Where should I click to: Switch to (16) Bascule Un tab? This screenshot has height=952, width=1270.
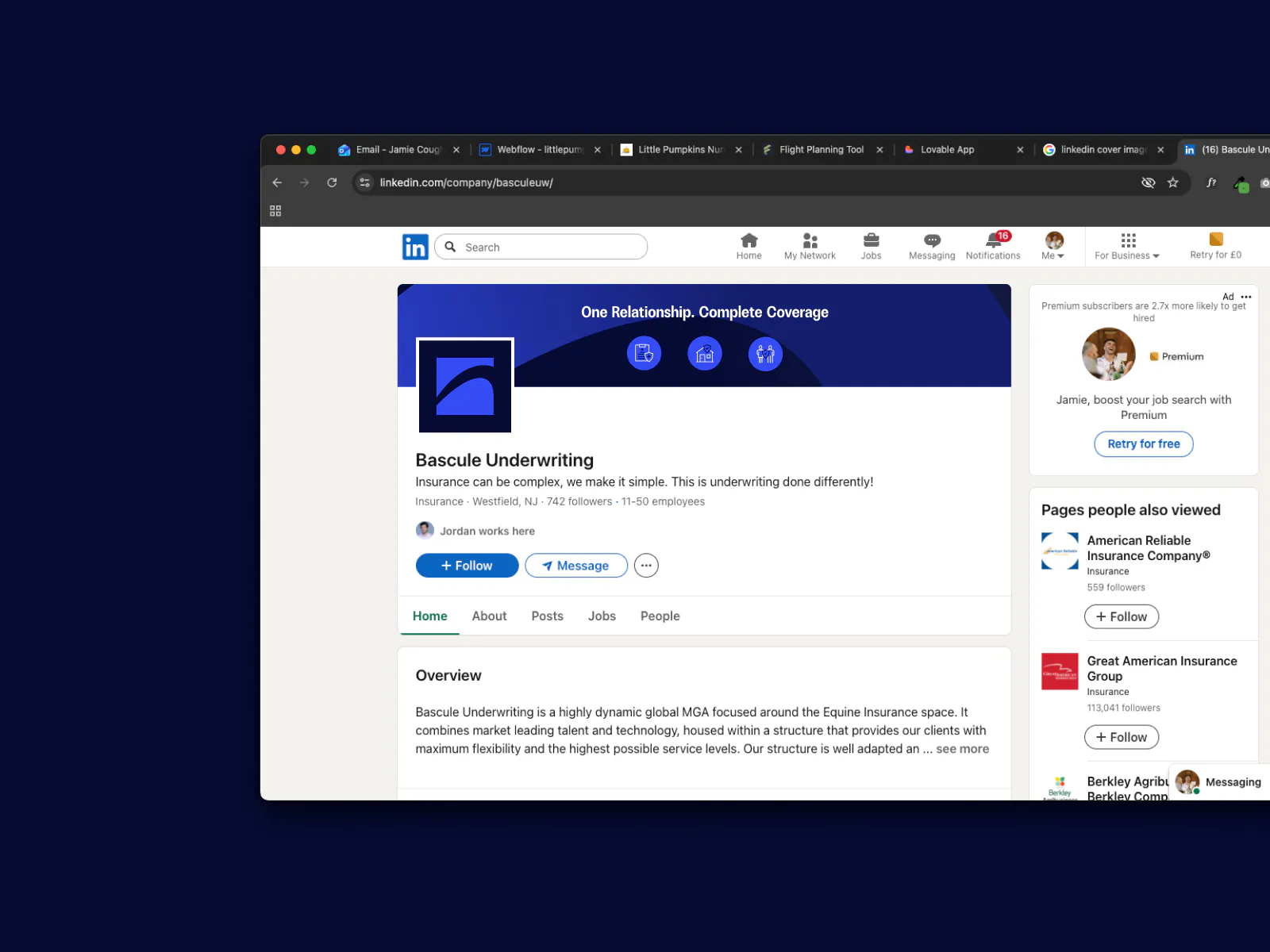1226,149
